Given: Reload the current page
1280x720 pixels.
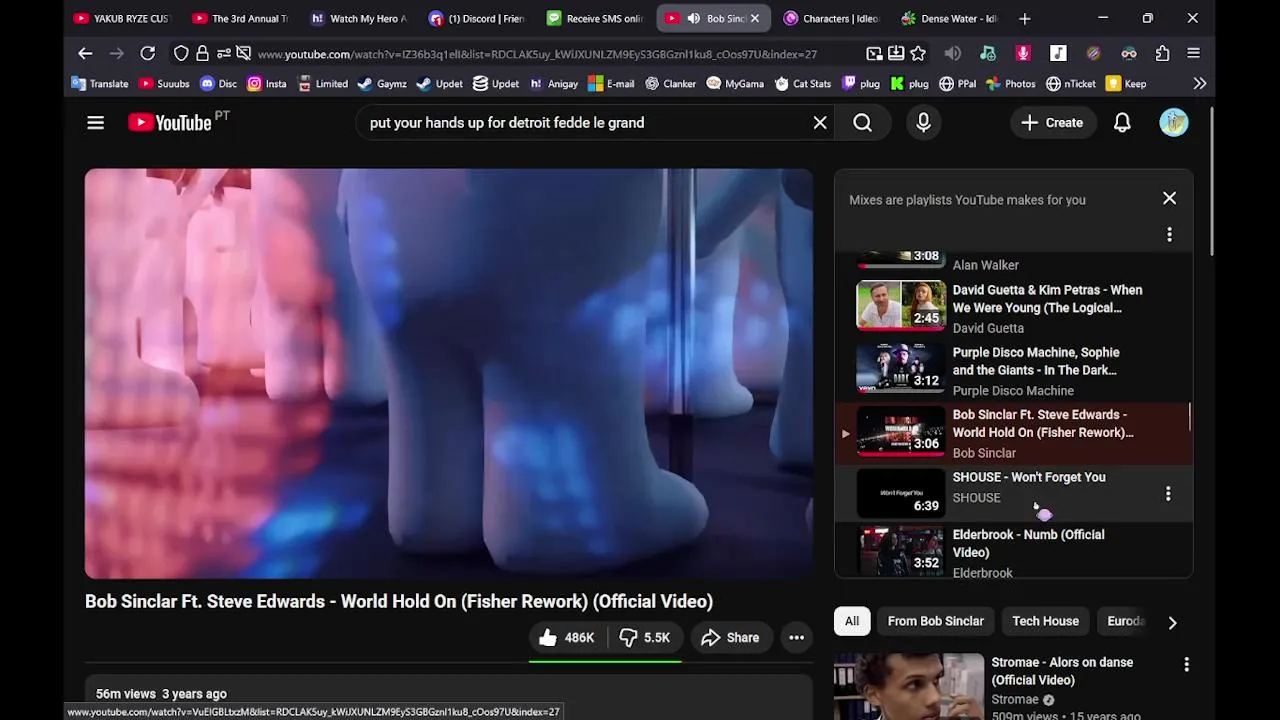Looking at the screenshot, I should pyautogui.click(x=147, y=54).
